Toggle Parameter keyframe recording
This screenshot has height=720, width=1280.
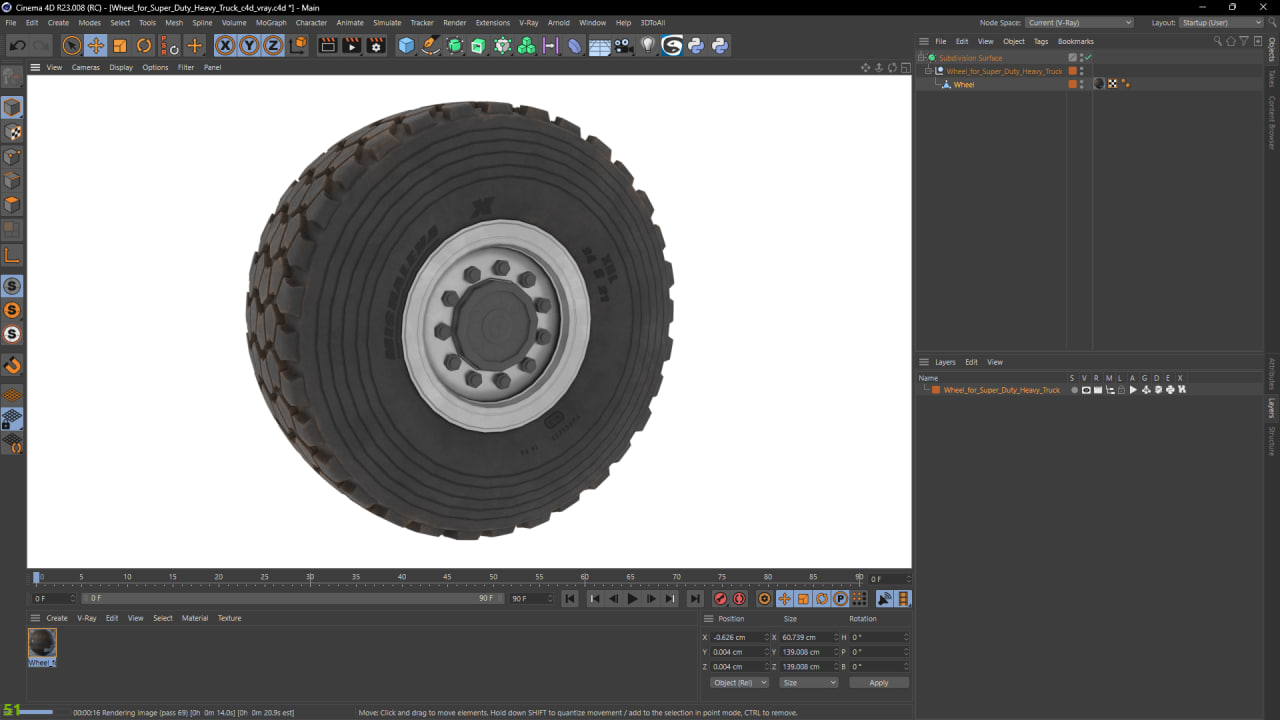point(841,599)
